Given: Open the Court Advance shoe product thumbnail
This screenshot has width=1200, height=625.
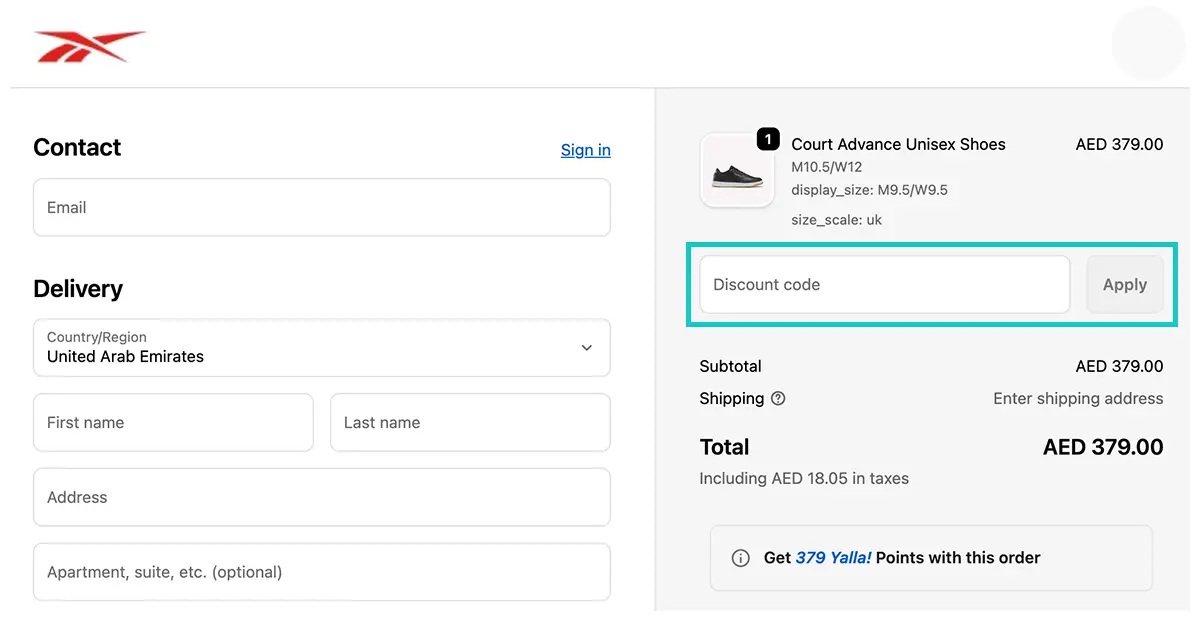Looking at the screenshot, I should (x=737, y=170).
